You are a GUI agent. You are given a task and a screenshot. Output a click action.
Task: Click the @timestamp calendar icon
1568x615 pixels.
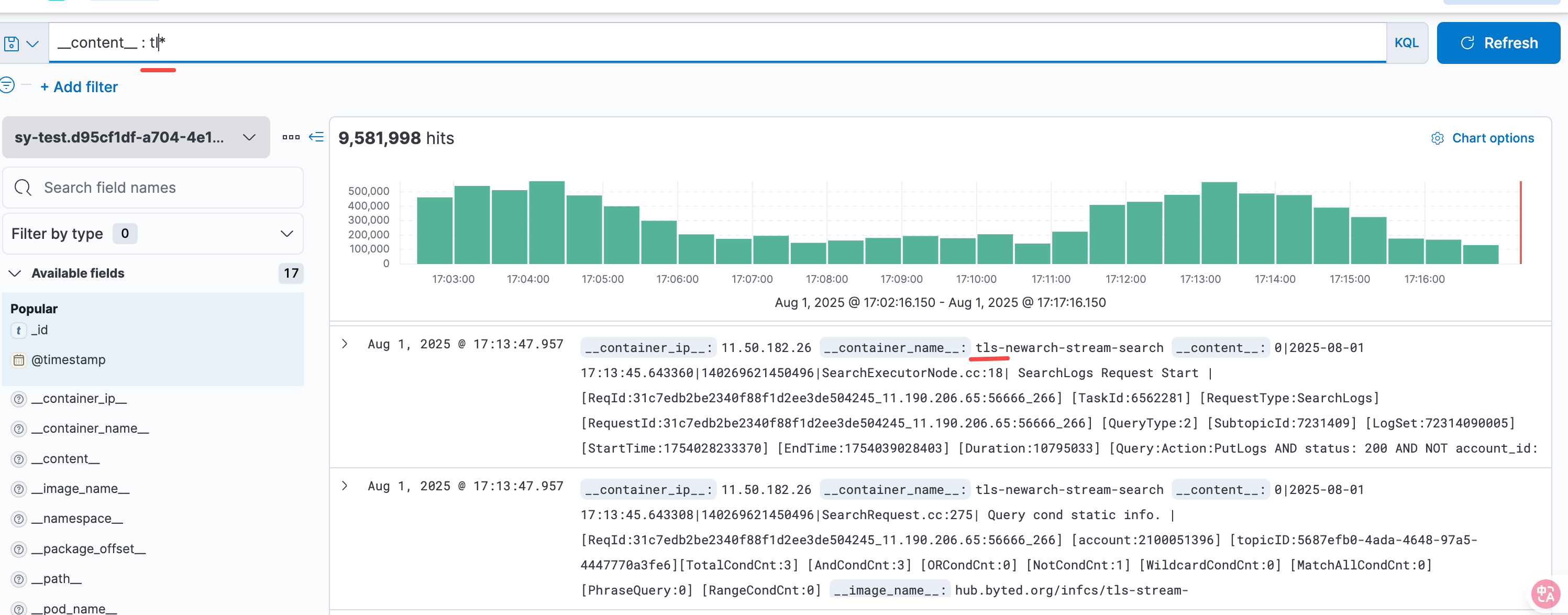coord(19,360)
